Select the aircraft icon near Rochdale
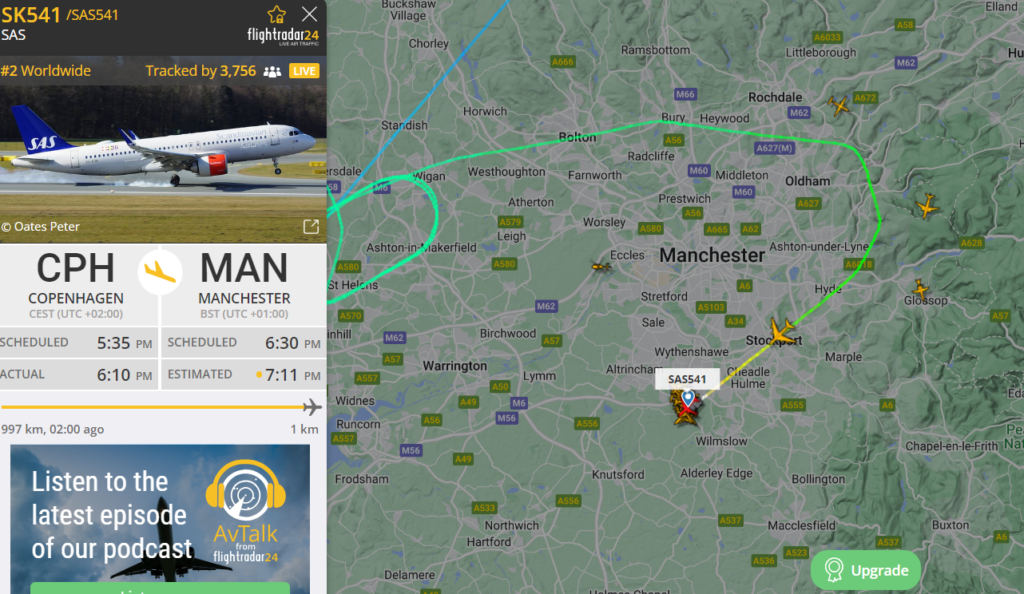The image size is (1024, 594). point(839,104)
